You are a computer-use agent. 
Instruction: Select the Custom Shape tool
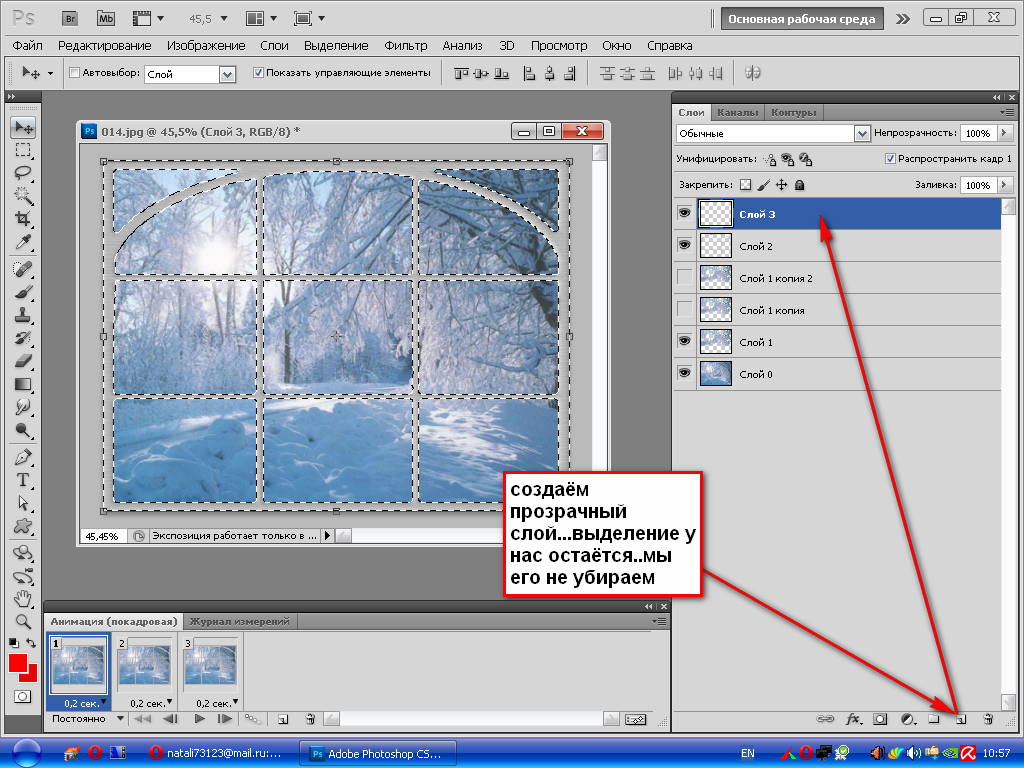click(x=24, y=526)
